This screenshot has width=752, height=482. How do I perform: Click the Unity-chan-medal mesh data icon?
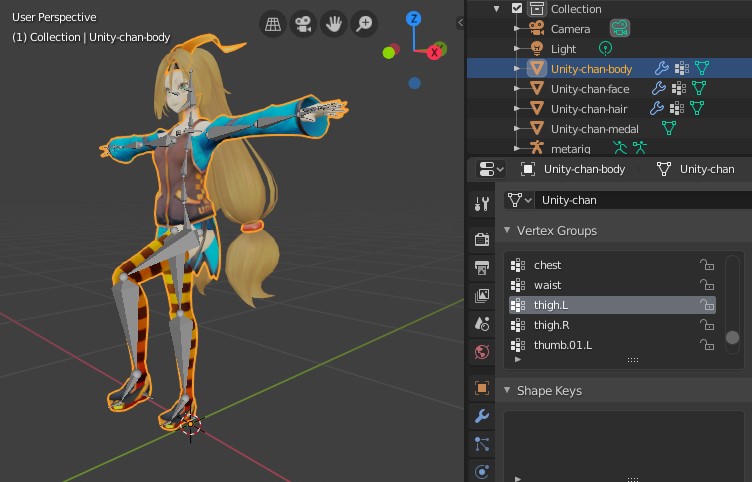(669, 128)
